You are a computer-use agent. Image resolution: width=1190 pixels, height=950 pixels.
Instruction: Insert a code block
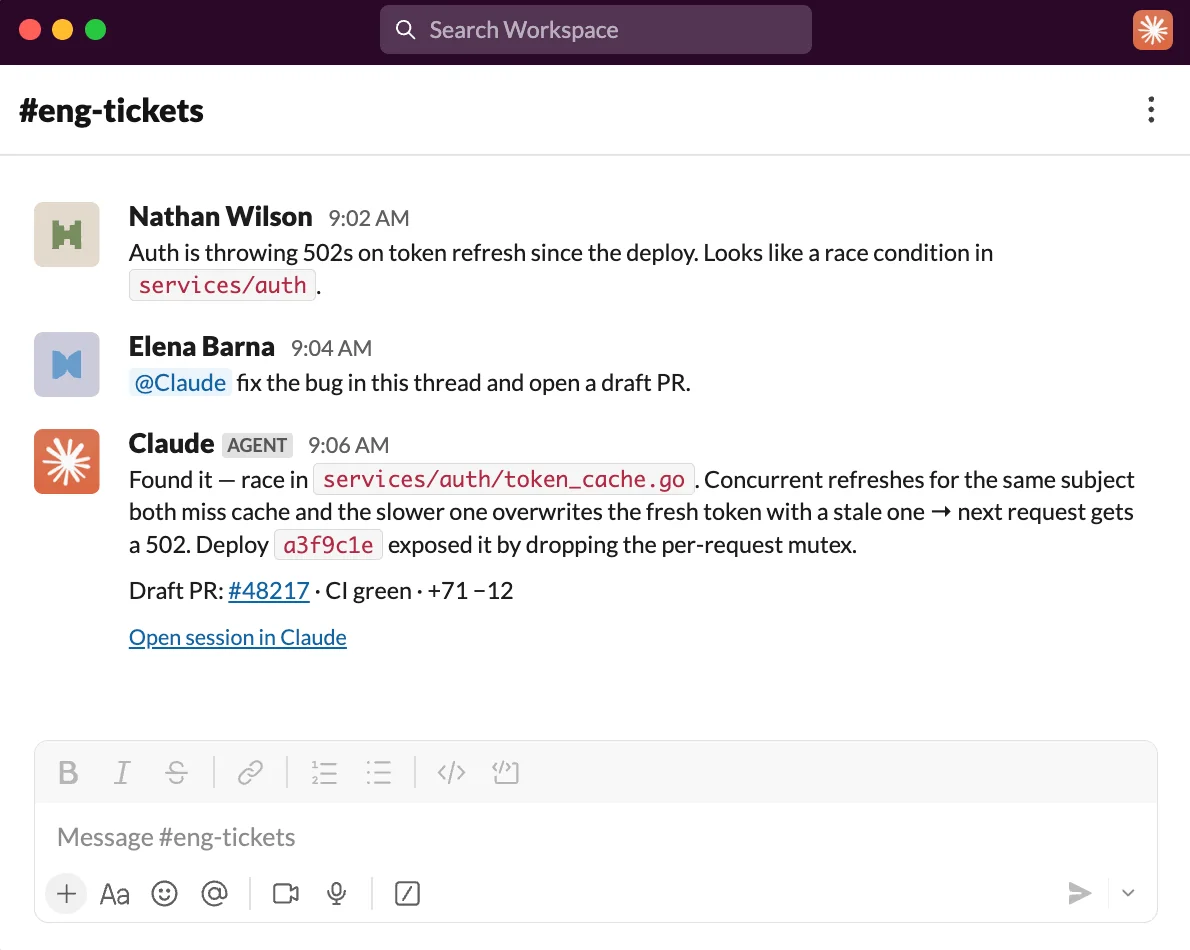505,772
